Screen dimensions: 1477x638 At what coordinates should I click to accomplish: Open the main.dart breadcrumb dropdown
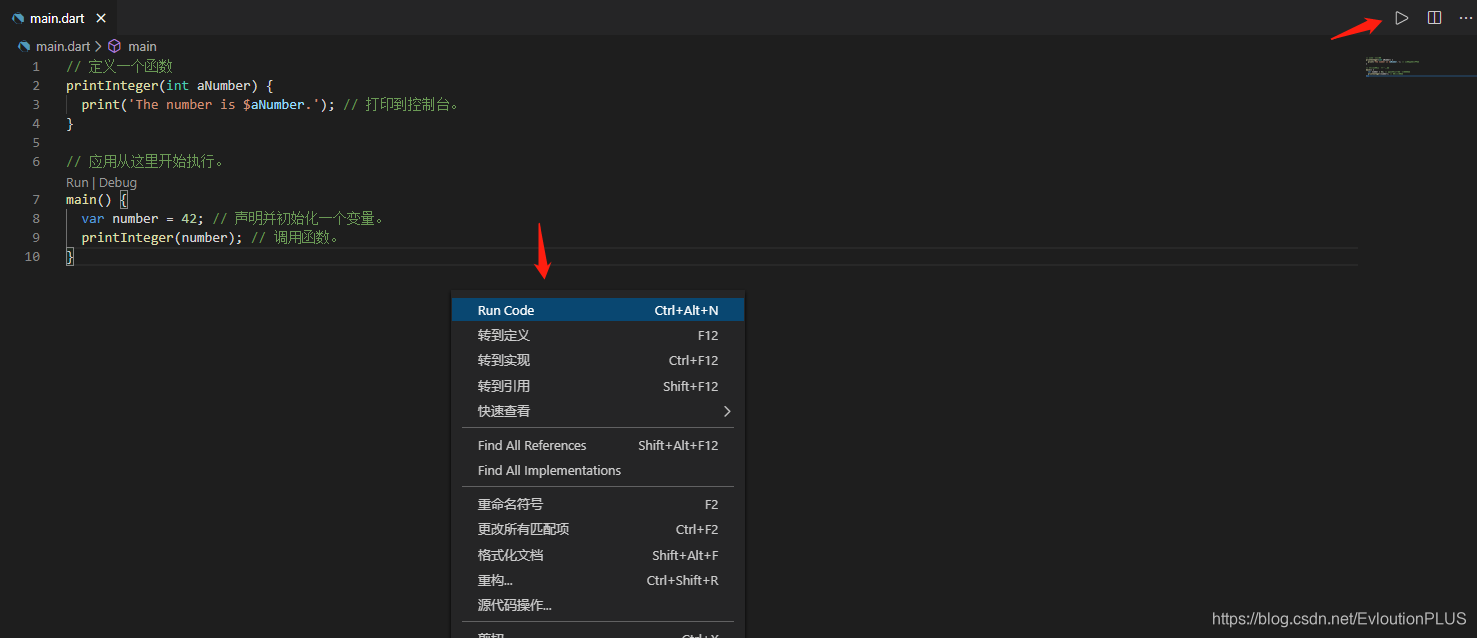pos(62,46)
